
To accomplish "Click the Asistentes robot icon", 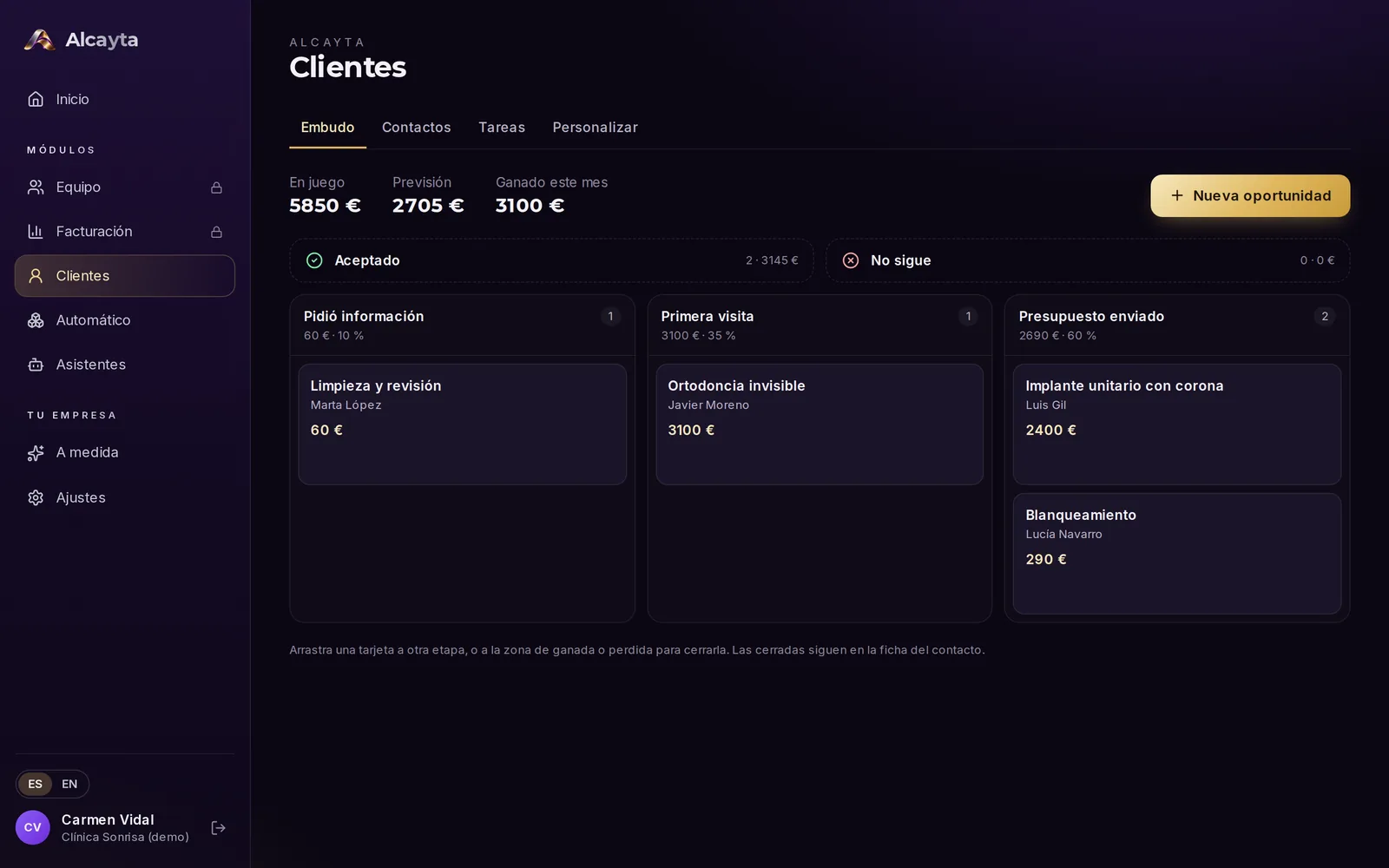I will click(x=36, y=365).
